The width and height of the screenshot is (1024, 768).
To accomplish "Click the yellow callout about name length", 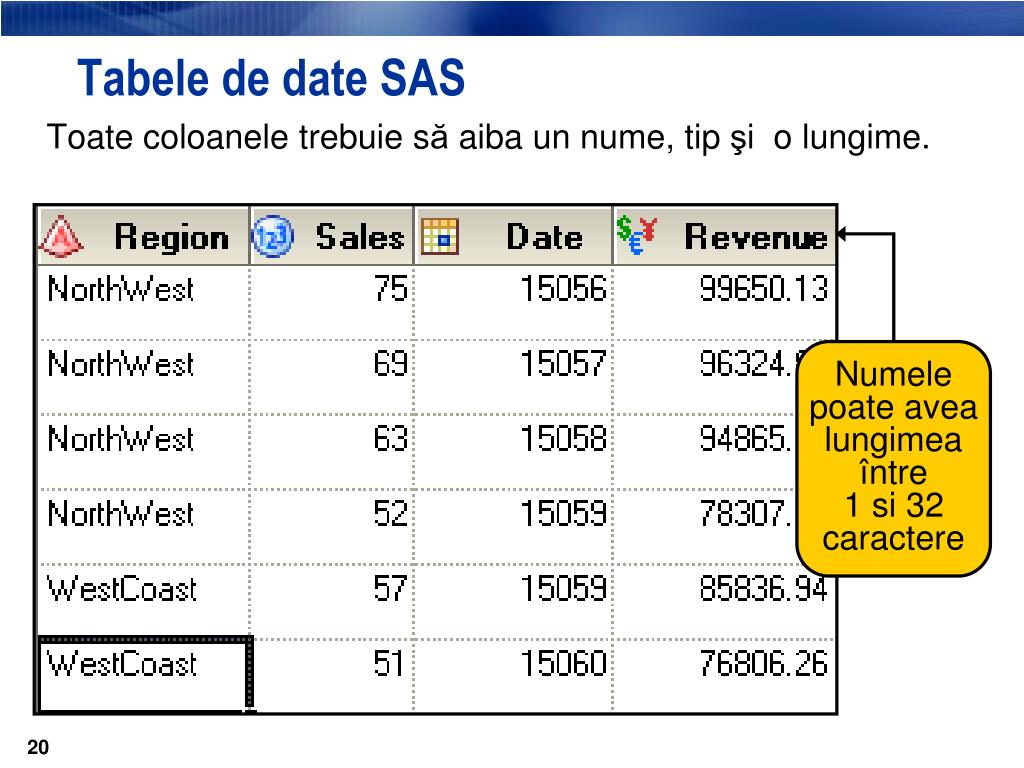I will [x=893, y=458].
